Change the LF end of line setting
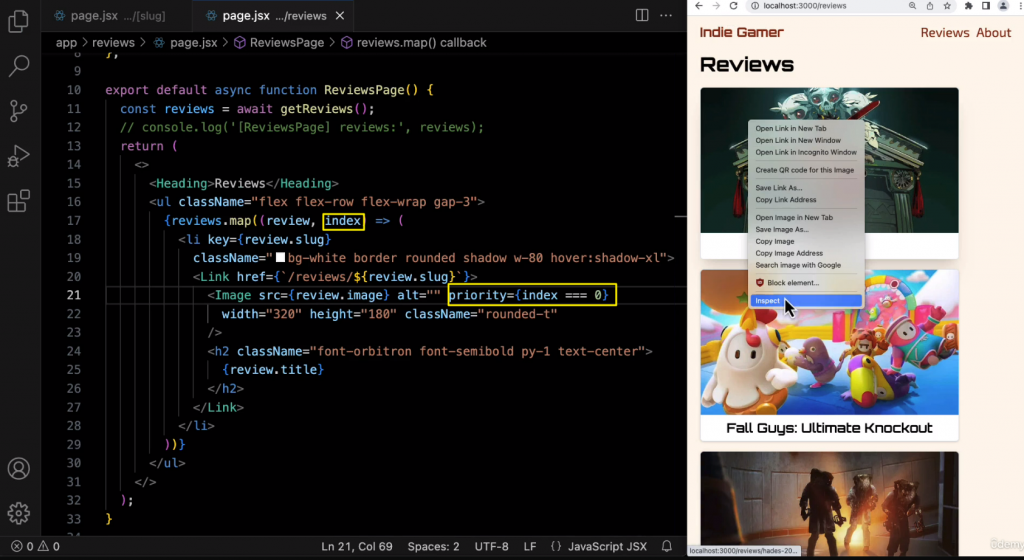Image resolution: width=1024 pixels, height=560 pixels. 530,546
